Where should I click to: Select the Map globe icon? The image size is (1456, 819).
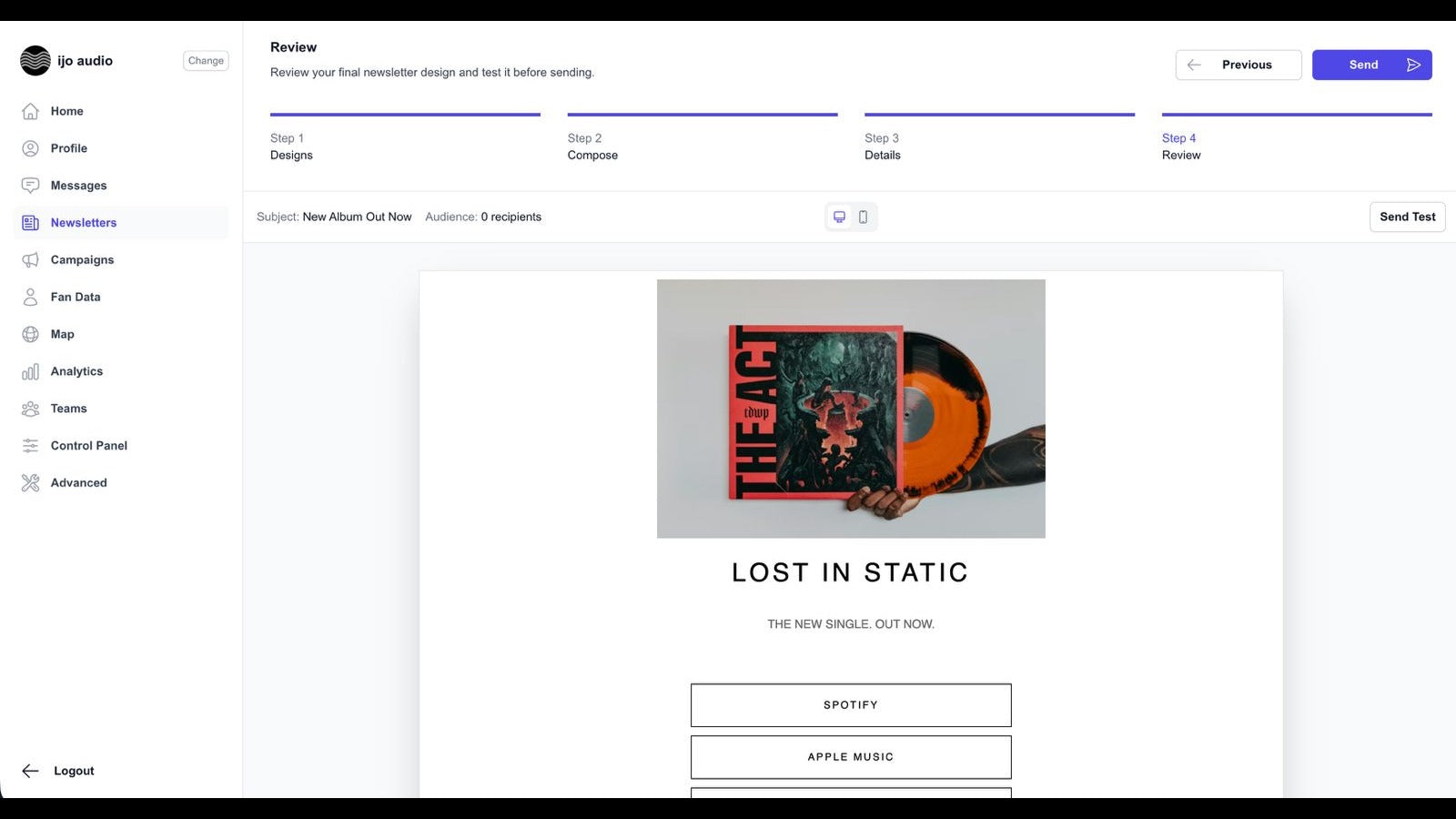pyautogui.click(x=31, y=334)
